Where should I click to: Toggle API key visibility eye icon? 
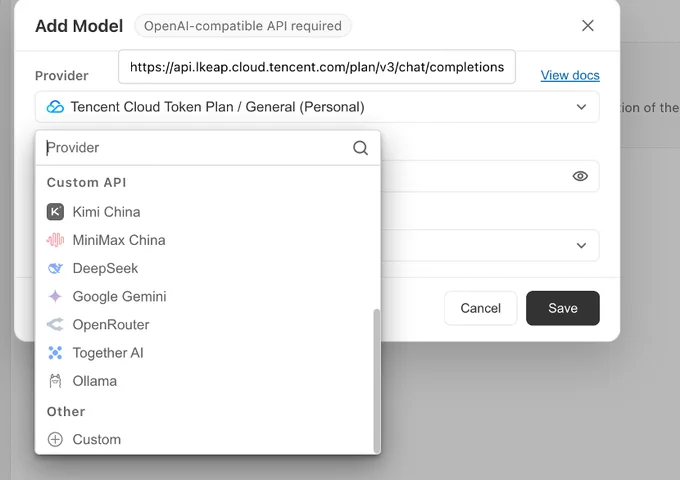[x=580, y=176]
